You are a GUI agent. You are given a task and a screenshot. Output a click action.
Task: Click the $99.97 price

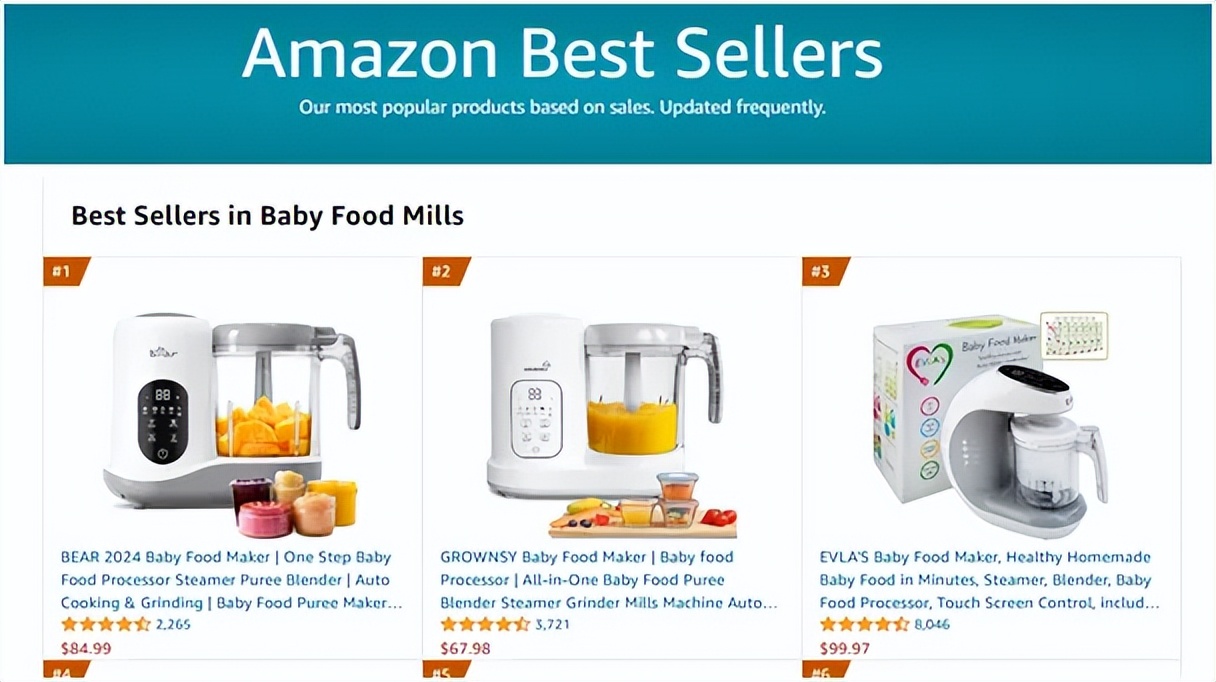pyautogui.click(x=845, y=648)
